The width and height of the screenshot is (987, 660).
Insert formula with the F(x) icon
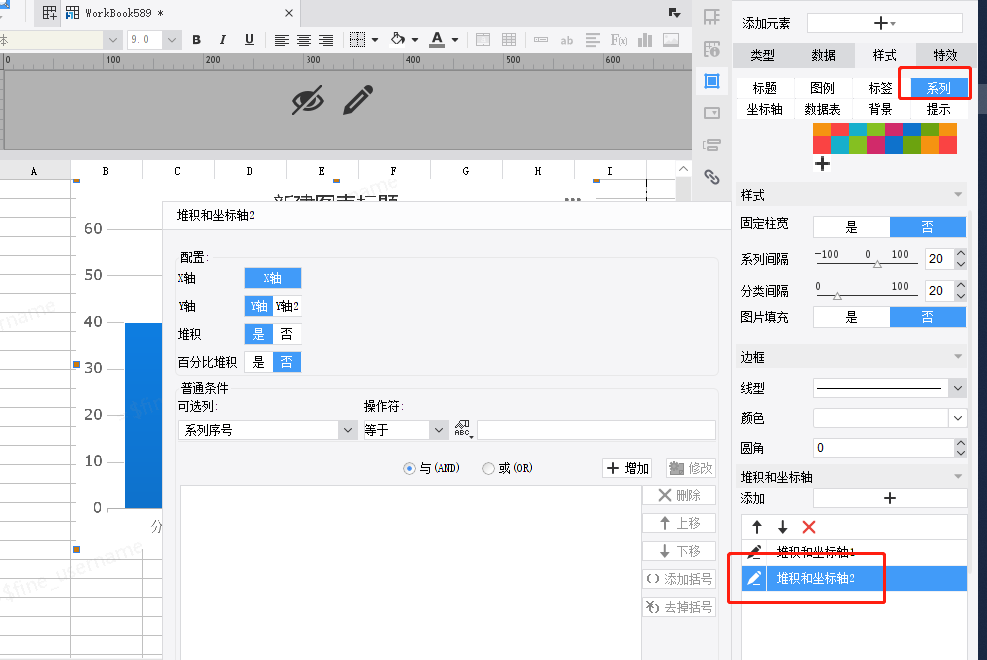[x=619, y=40]
